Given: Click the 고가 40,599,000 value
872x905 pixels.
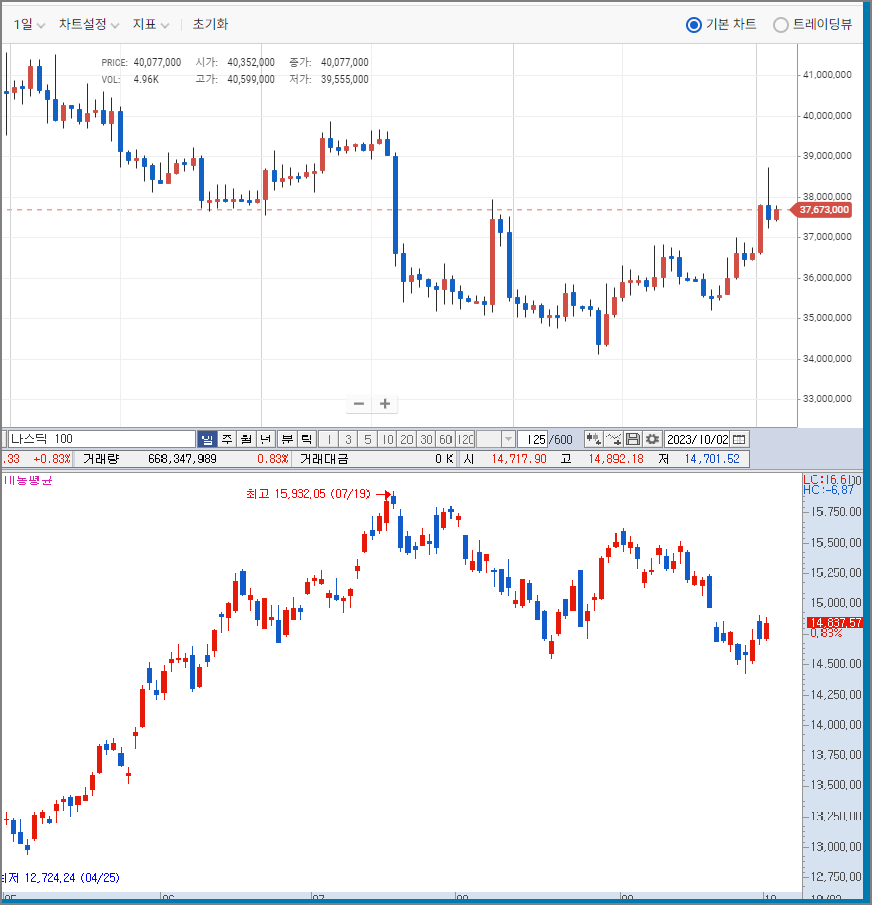Looking at the screenshot, I should pyautogui.click(x=250, y=79).
